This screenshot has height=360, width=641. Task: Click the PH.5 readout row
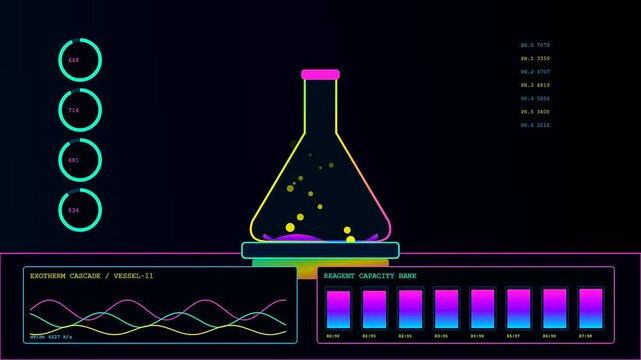coord(535,112)
